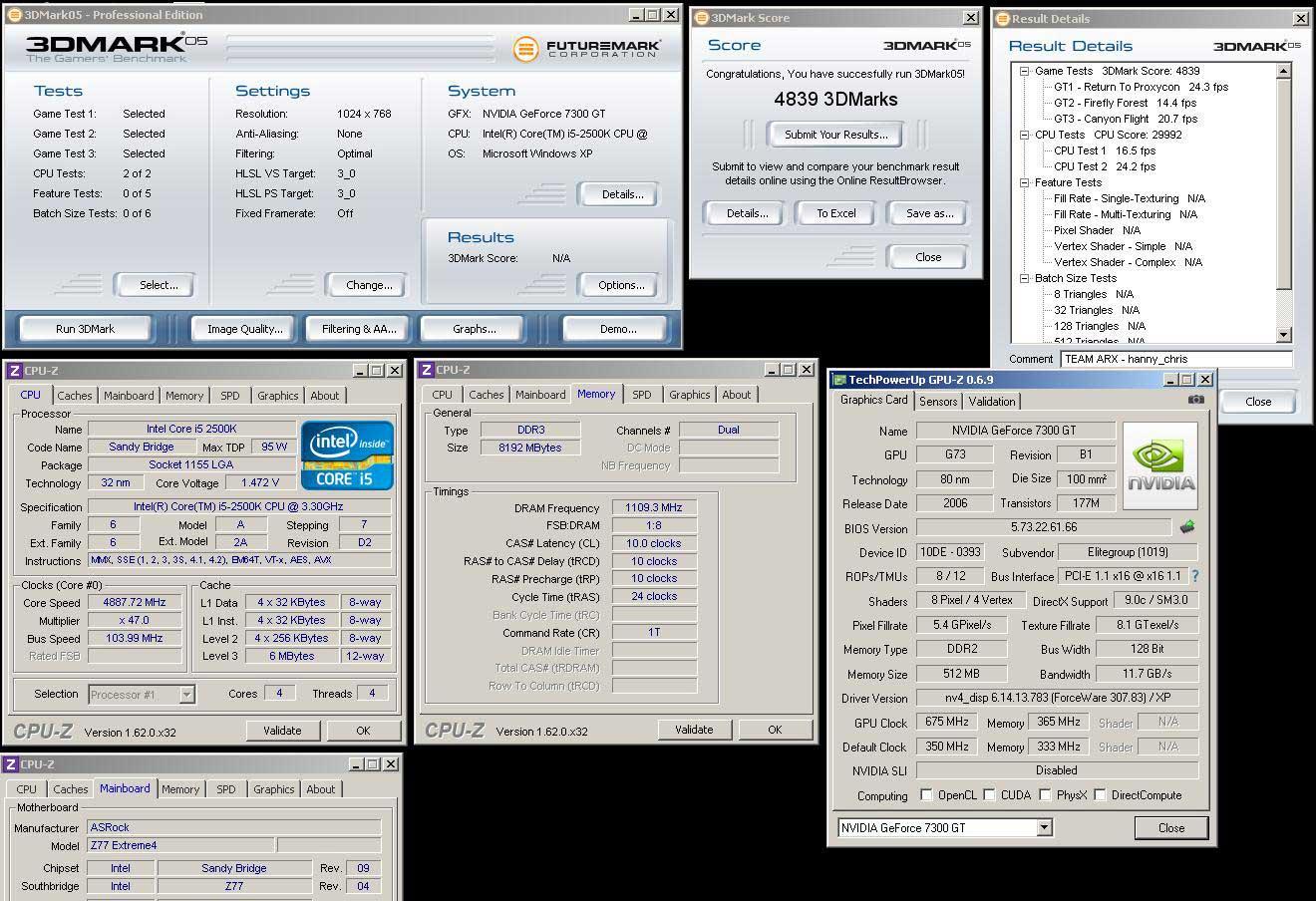Image resolution: width=1316 pixels, height=901 pixels.
Task: Open the About tab in CPU-Z Memory window
Action: tap(737, 395)
